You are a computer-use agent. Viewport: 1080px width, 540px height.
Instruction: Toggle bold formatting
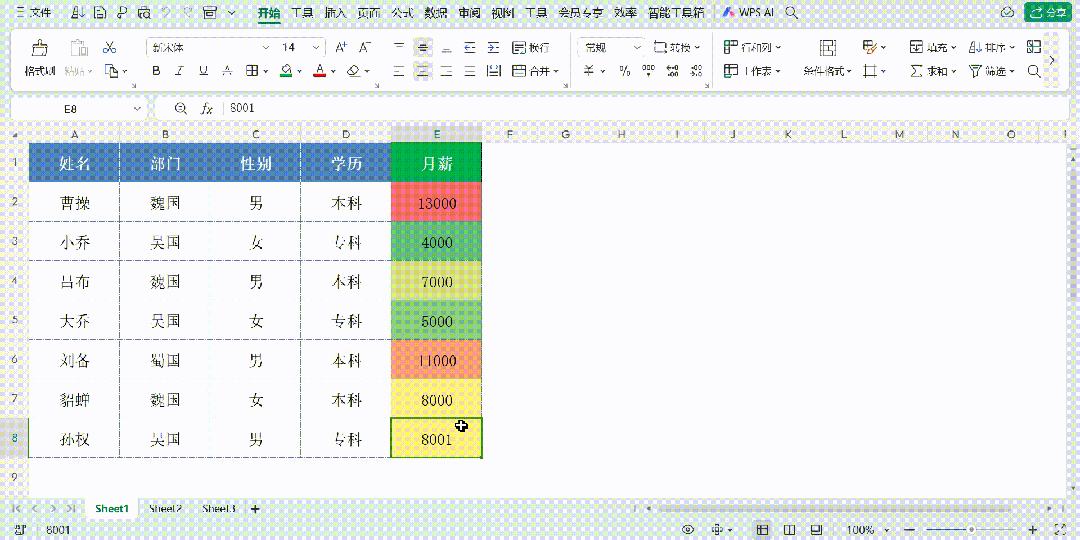[156, 71]
